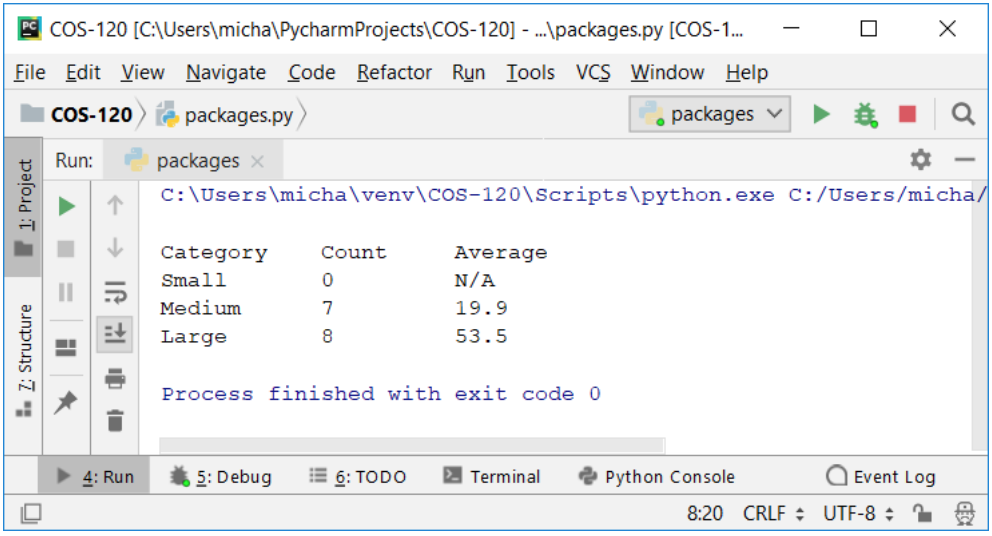992x536 pixels.
Task: Print console output with the printer icon
Action: click(x=115, y=378)
